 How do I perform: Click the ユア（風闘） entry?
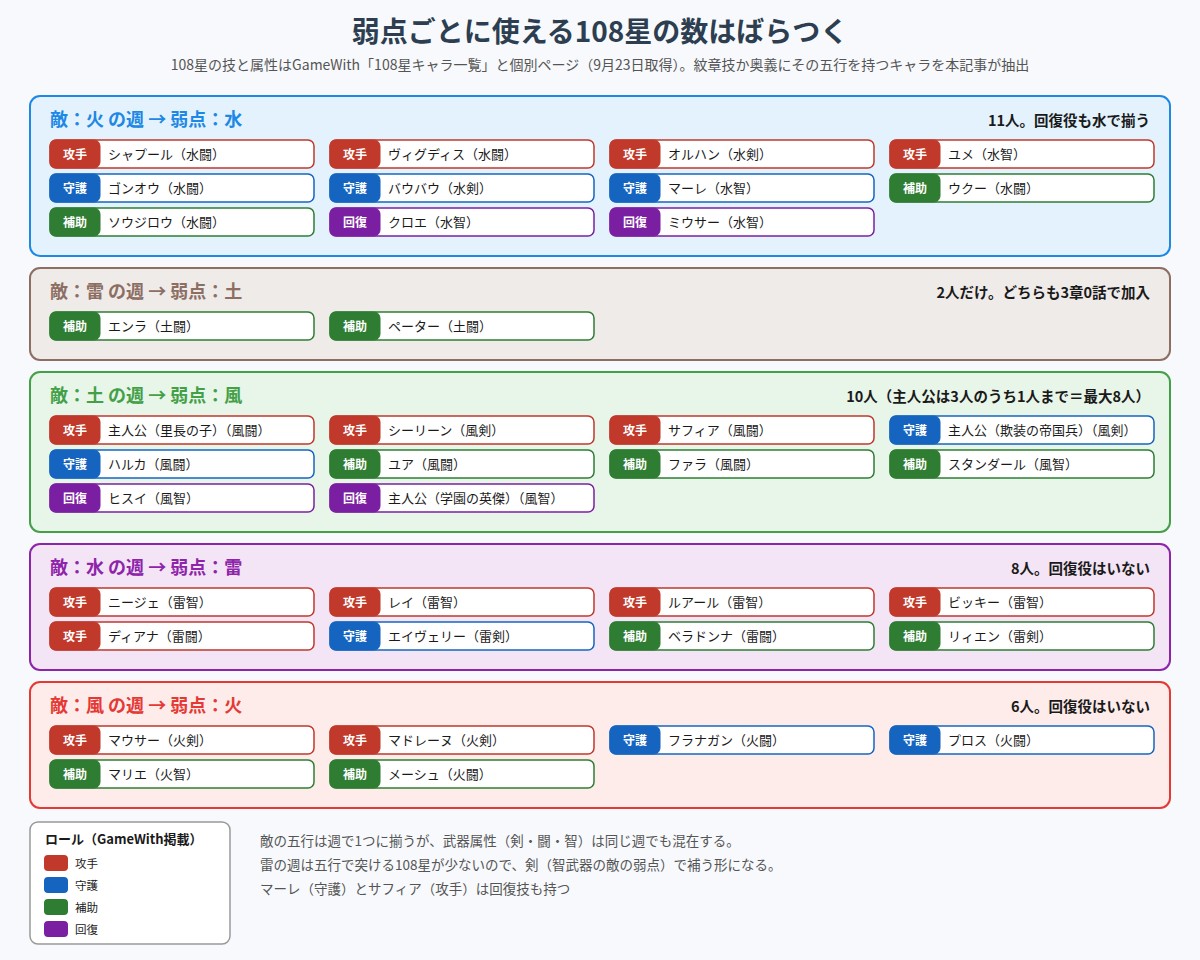[462, 464]
